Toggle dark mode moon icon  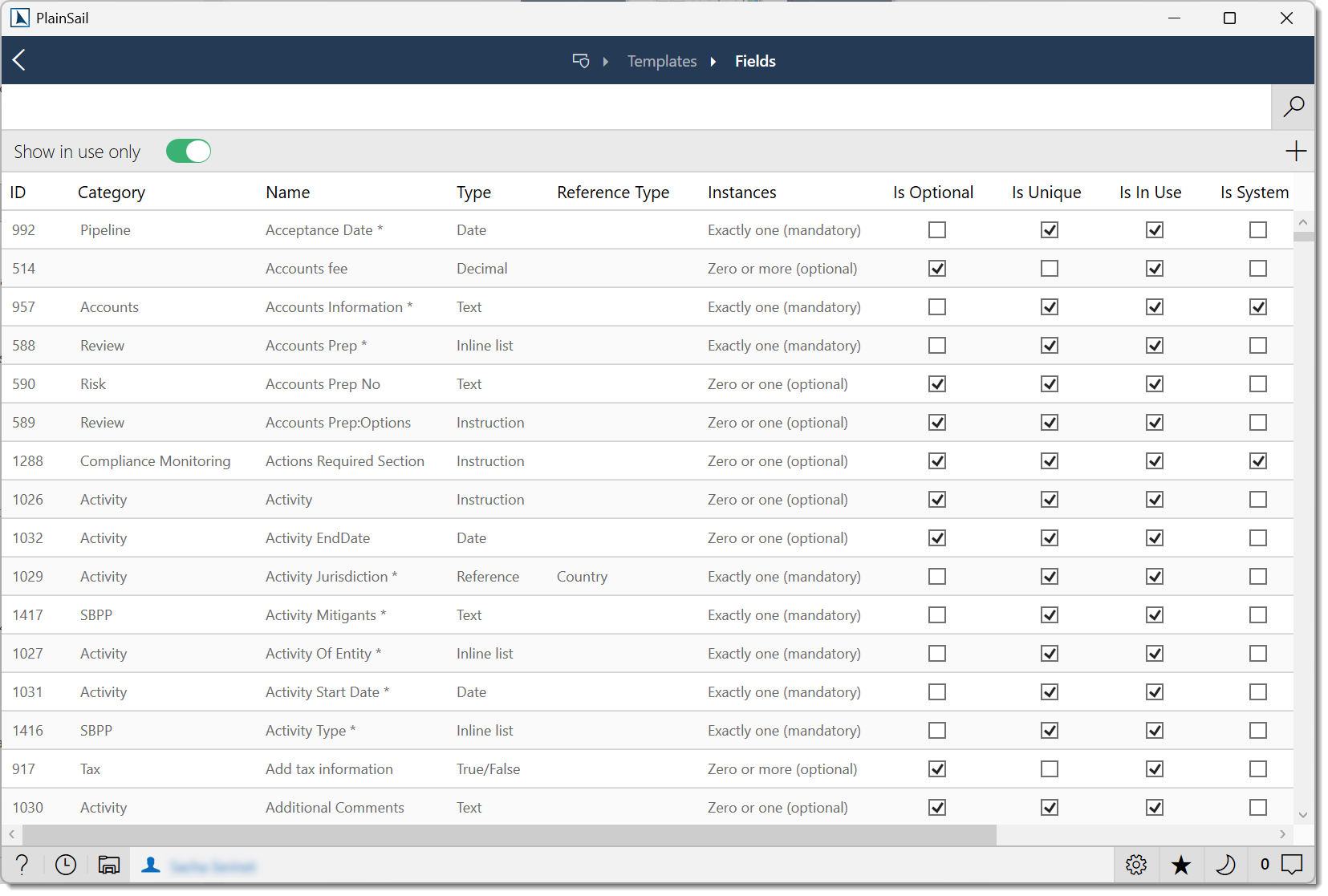[x=1225, y=865]
